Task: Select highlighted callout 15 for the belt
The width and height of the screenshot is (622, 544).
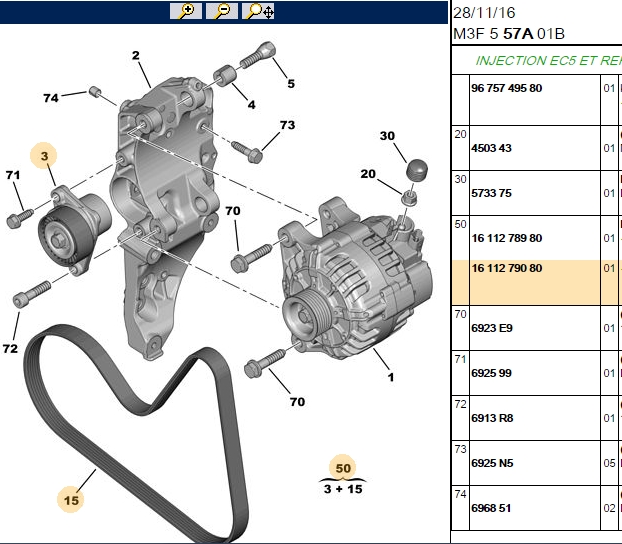Action: click(x=71, y=500)
